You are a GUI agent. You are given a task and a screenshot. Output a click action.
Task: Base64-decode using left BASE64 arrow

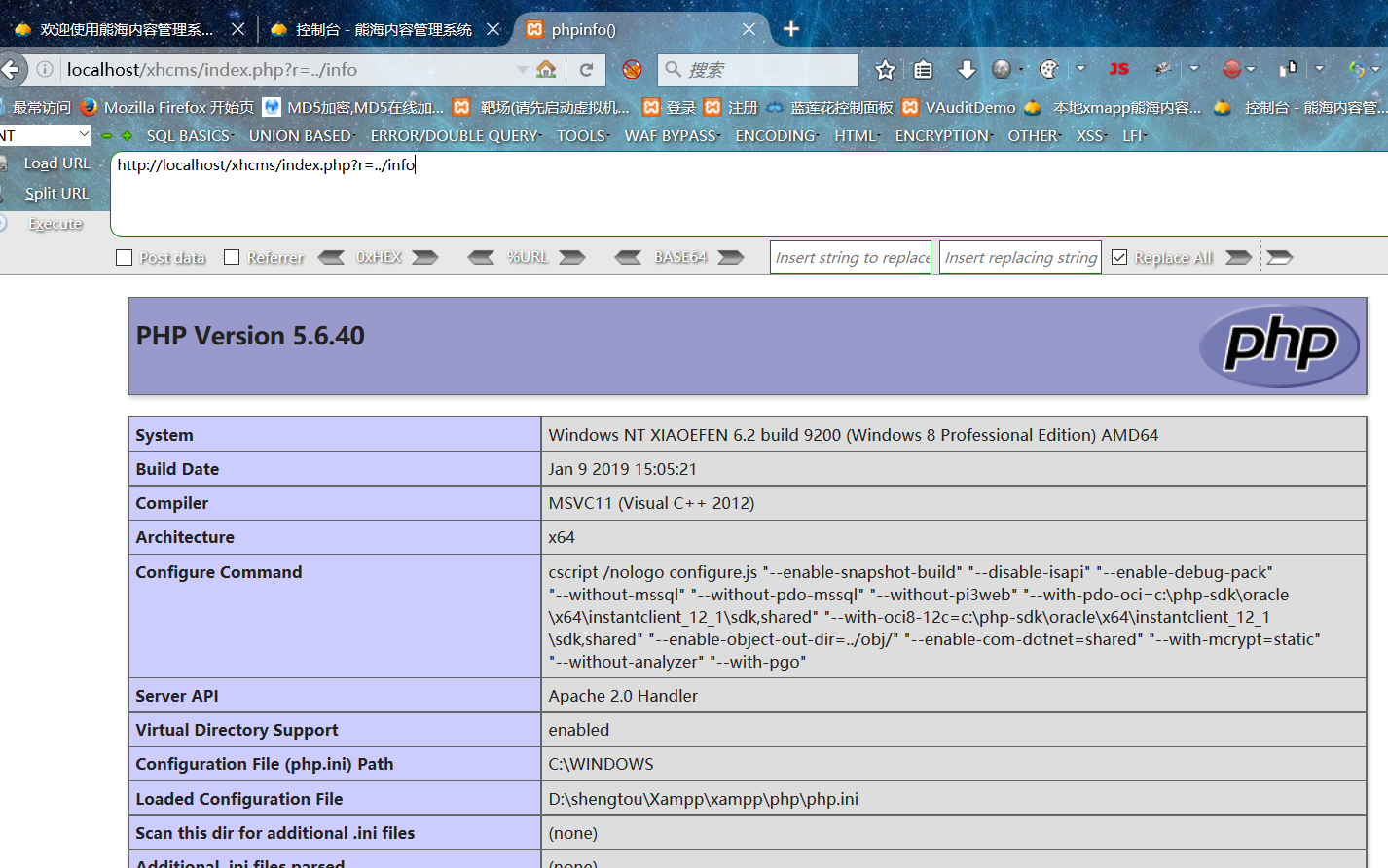pos(629,257)
